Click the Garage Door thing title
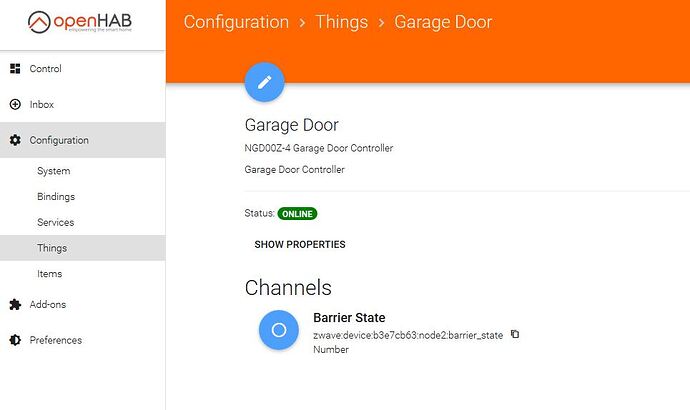This screenshot has width=690, height=410. pos(291,125)
